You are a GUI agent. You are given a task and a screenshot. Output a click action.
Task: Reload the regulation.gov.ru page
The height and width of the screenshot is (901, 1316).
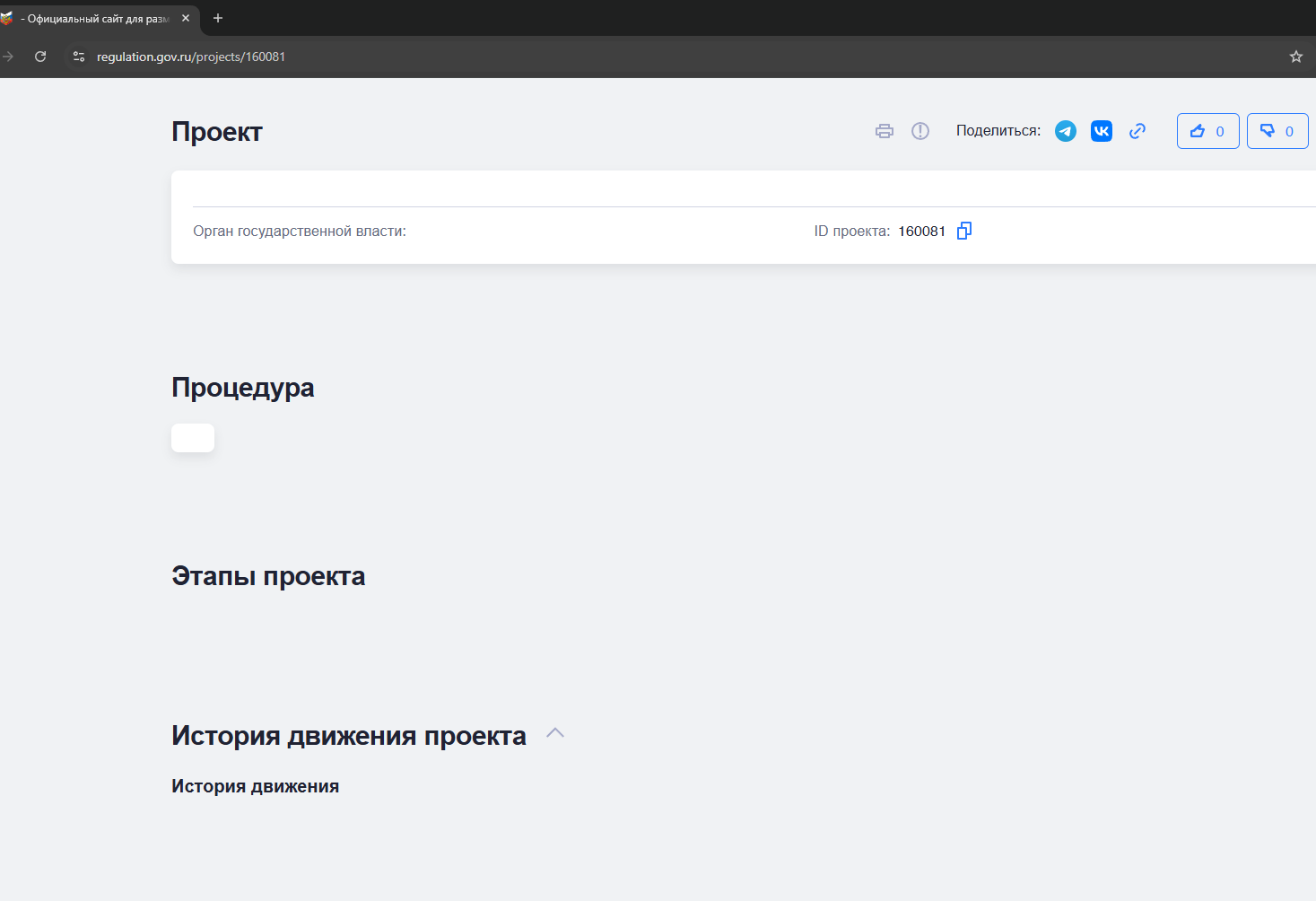(40, 57)
